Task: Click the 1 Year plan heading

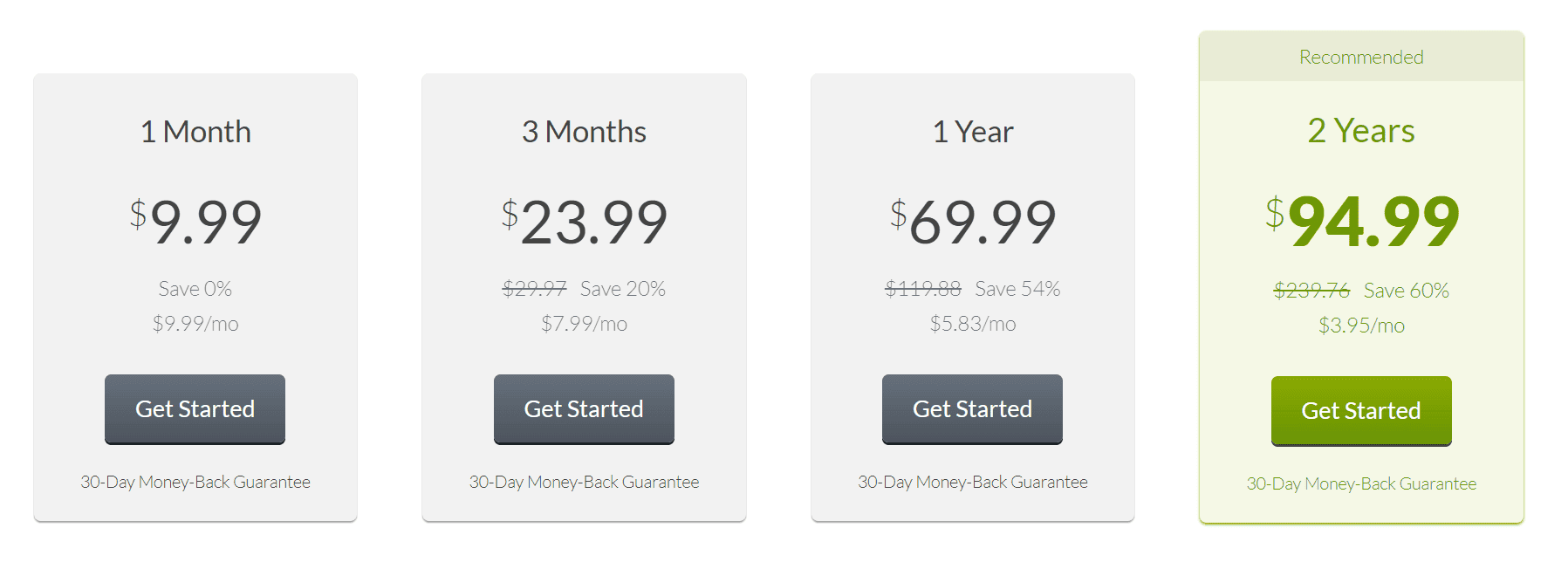Action: tap(971, 132)
